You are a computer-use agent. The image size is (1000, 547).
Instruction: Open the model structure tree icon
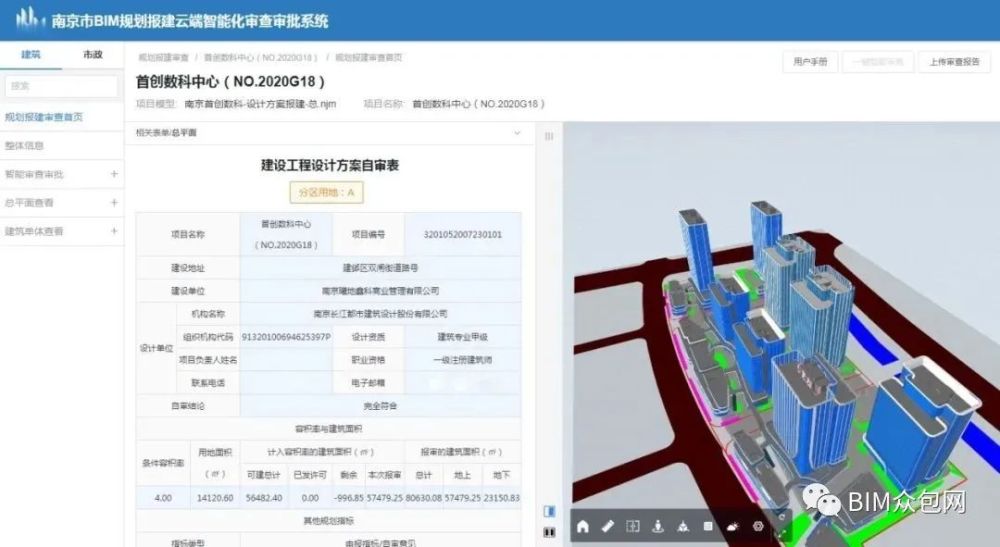[683, 526]
